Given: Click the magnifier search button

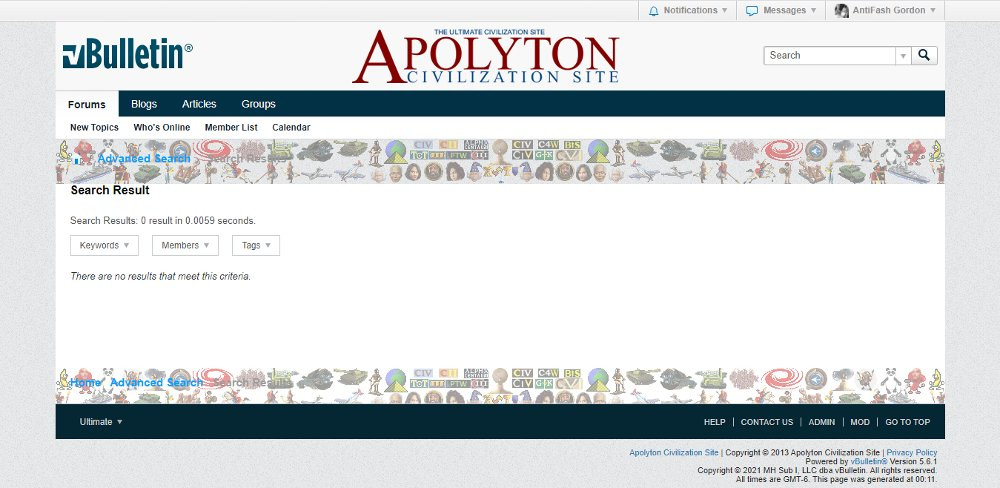Looking at the screenshot, I should (924, 55).
